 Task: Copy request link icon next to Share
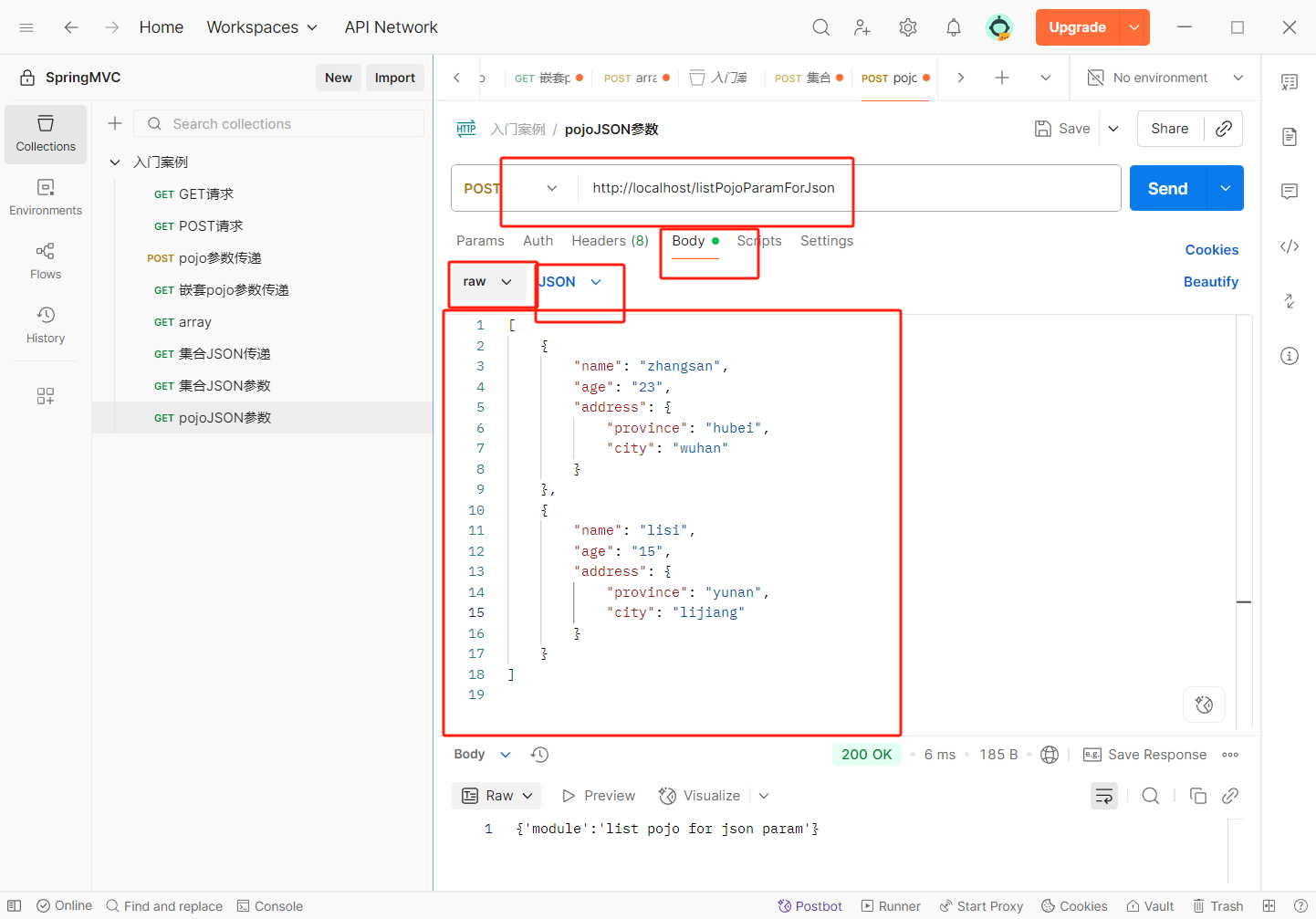pyautogui.click(x=1224, y=129)
